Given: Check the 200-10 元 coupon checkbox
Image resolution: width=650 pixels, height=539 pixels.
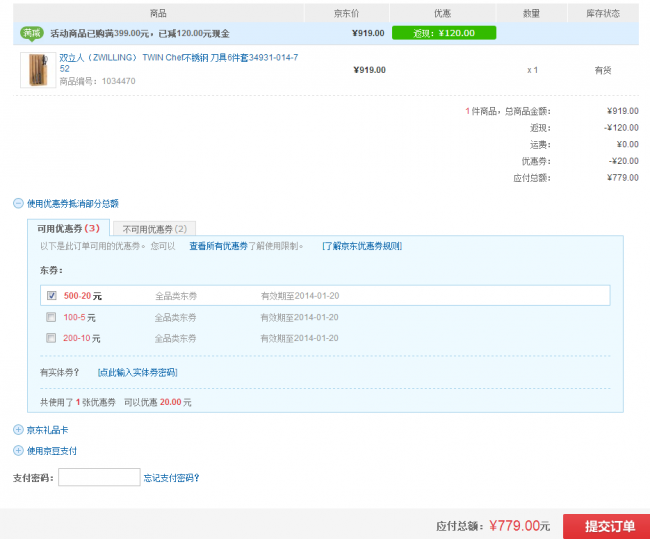Looking at the screenshot, I should (51, 338).
